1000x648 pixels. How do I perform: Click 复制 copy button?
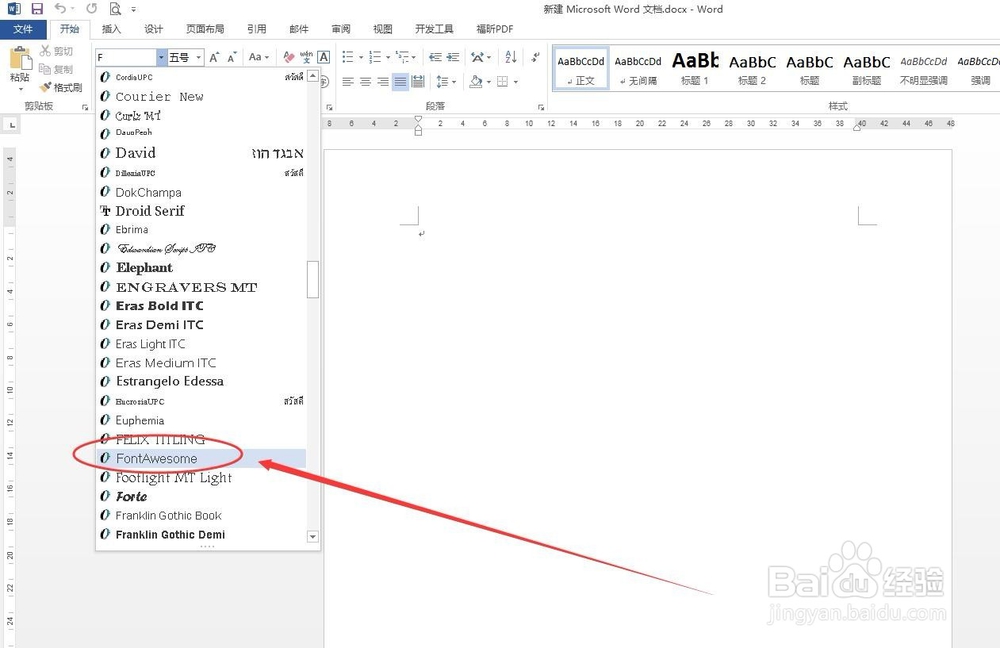pyautogui.click(x=56, y=69)
